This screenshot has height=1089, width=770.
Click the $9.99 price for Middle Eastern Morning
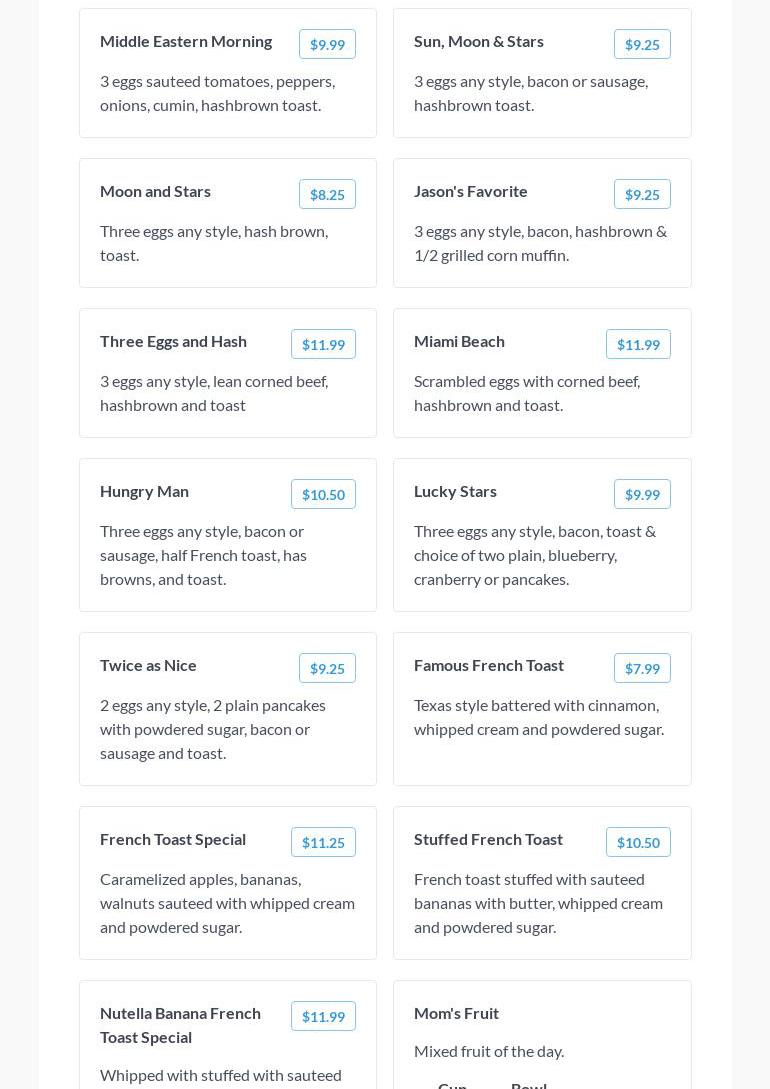[x=327, y=44]
